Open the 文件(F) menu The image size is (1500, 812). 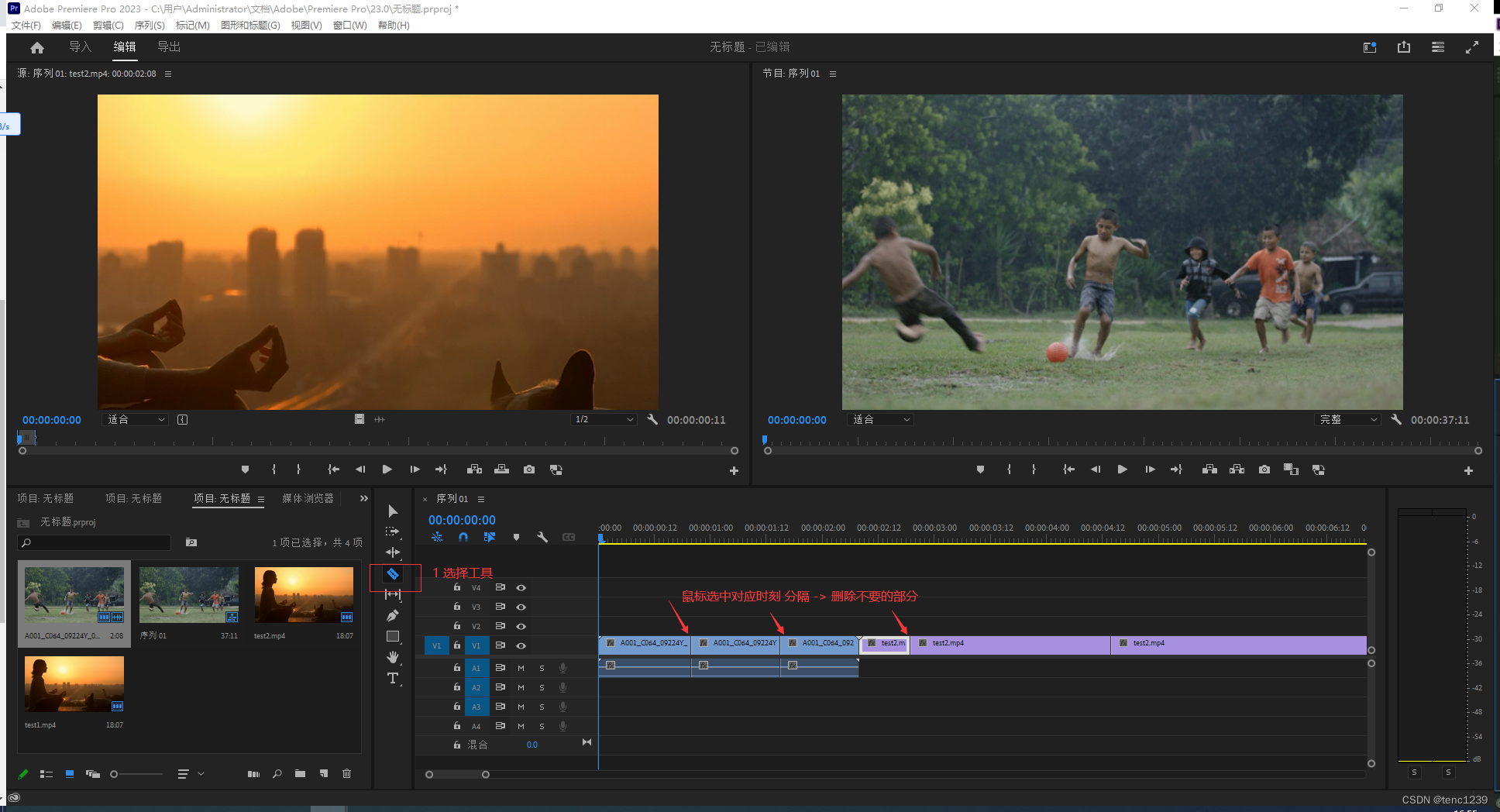click(x=26, y=26)
